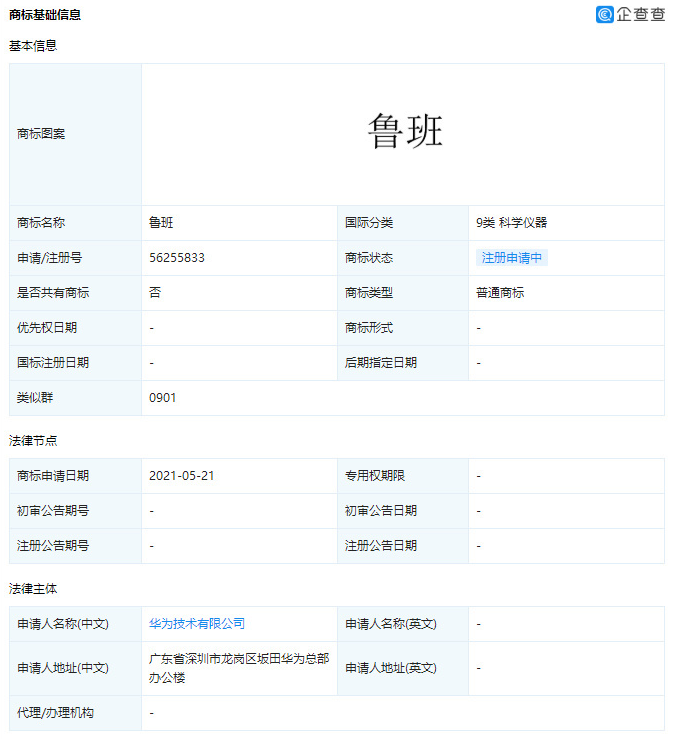Select the 商标基础信息 page heading
The image size is (673, 741).
pos(45,15)
